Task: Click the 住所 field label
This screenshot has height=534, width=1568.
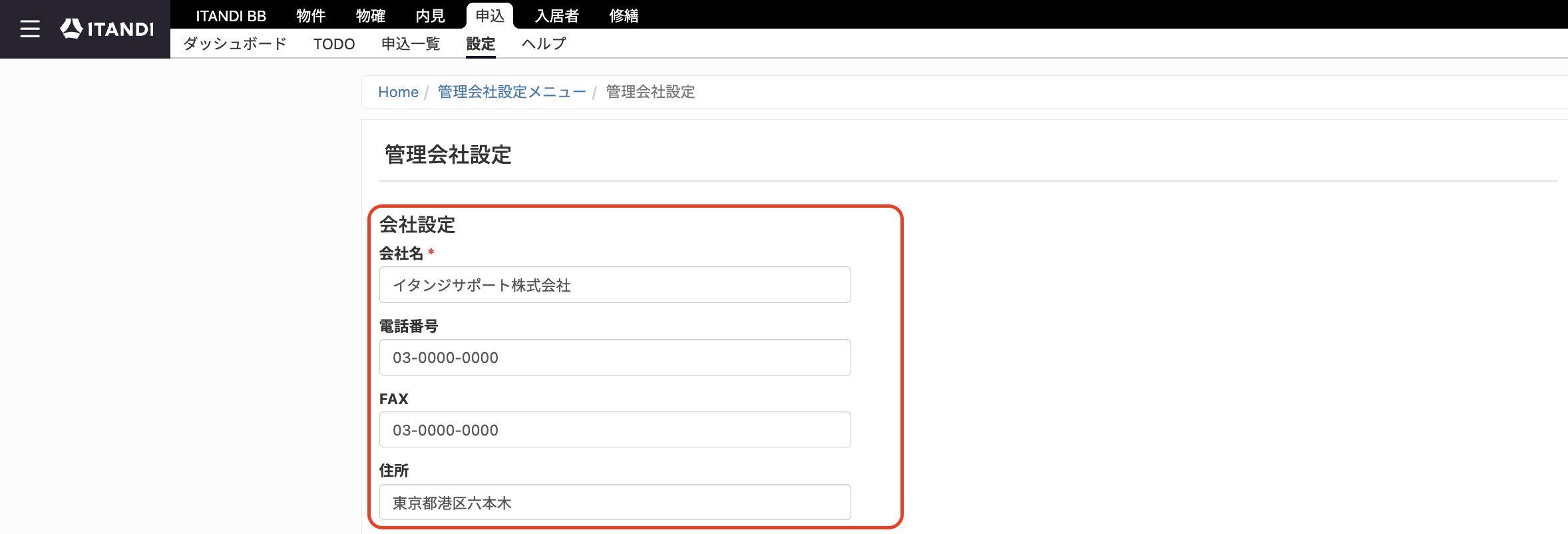Action: click(394, 471)
